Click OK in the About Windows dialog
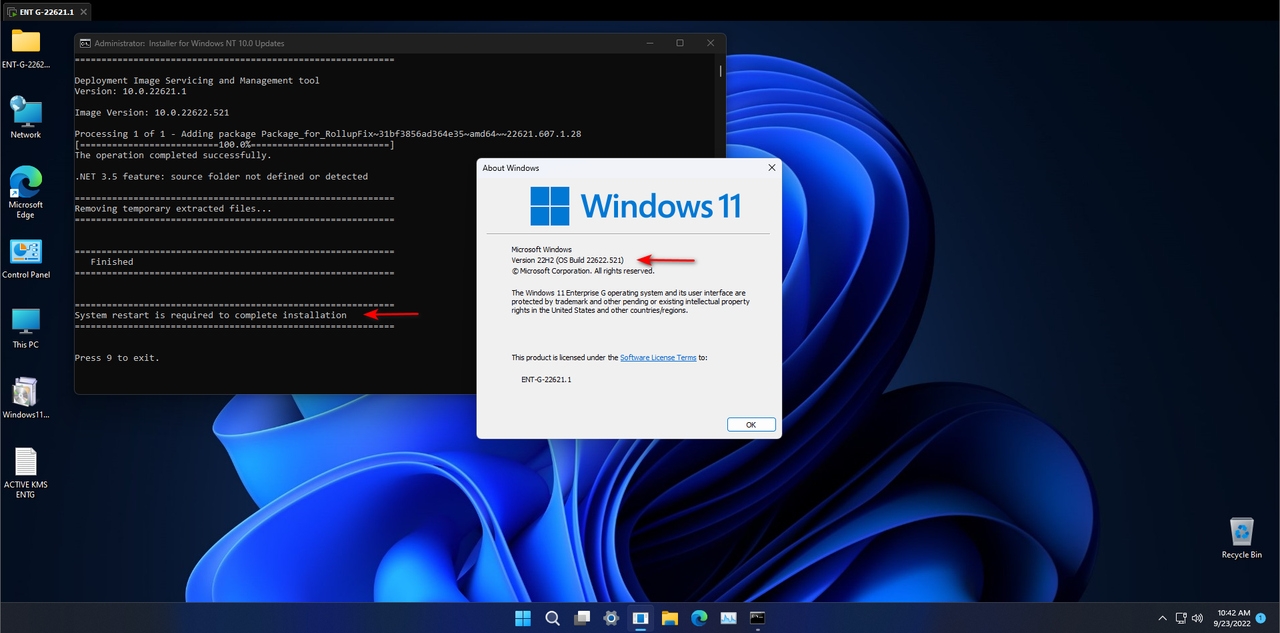This screenshot has width=1280, height=633. [751, 424]
